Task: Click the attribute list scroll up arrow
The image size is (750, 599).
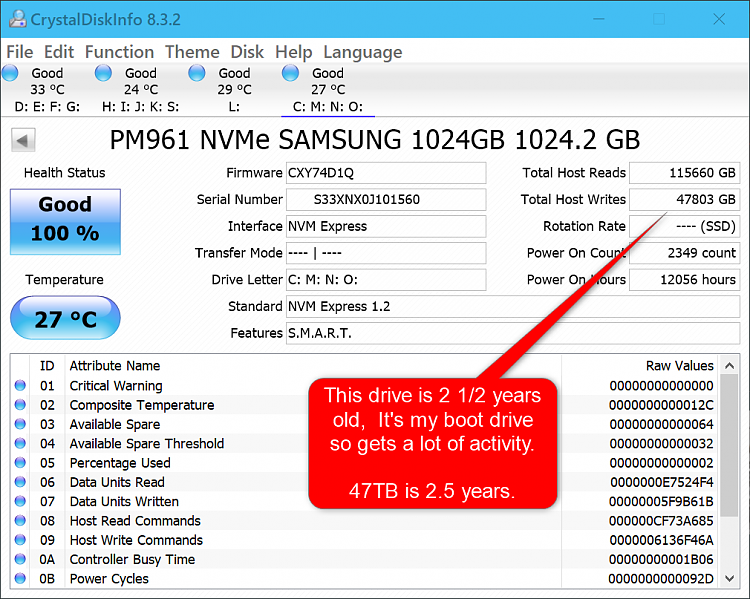Action: (729, 366)
